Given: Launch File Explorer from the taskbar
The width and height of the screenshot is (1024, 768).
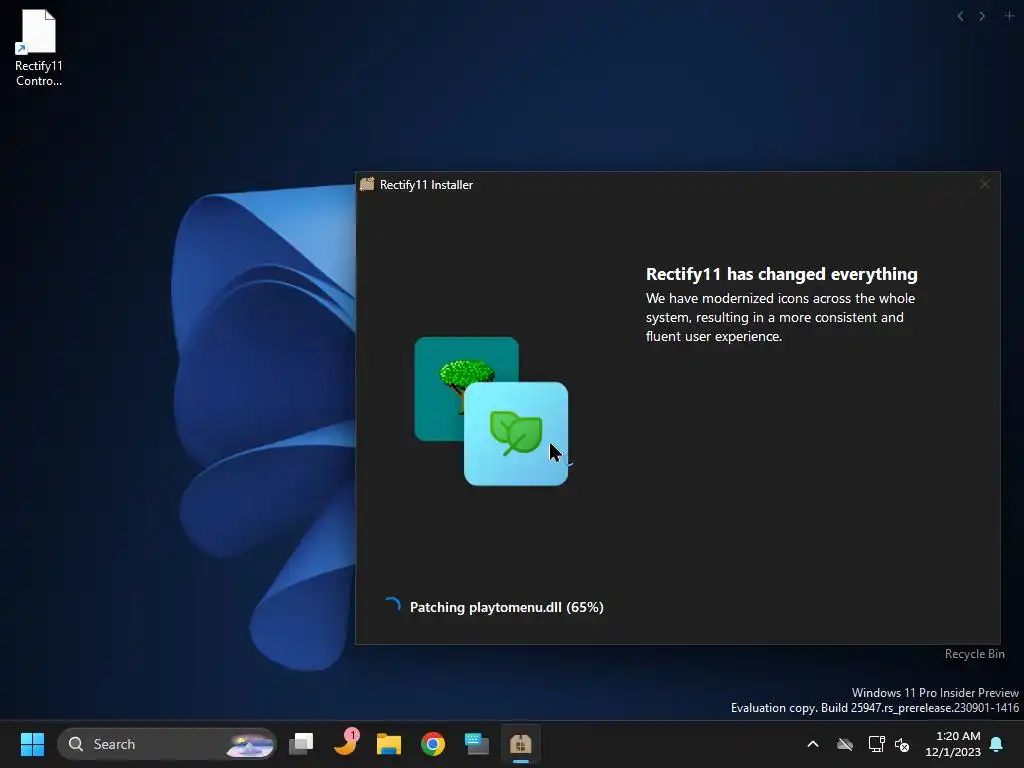Looking at the screenshot, I should (x=389, y=744).
